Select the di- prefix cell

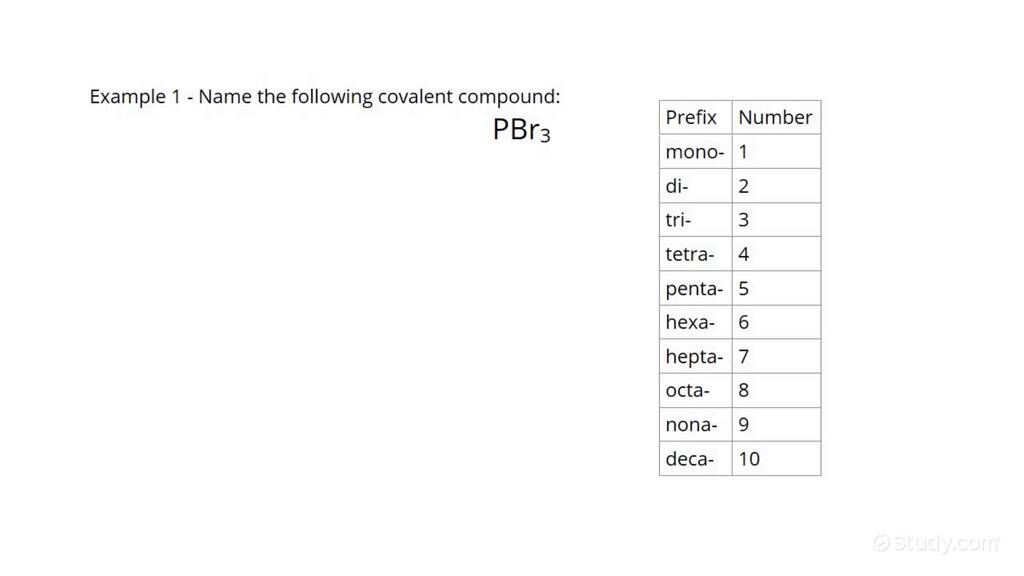[x=696, y=185]
